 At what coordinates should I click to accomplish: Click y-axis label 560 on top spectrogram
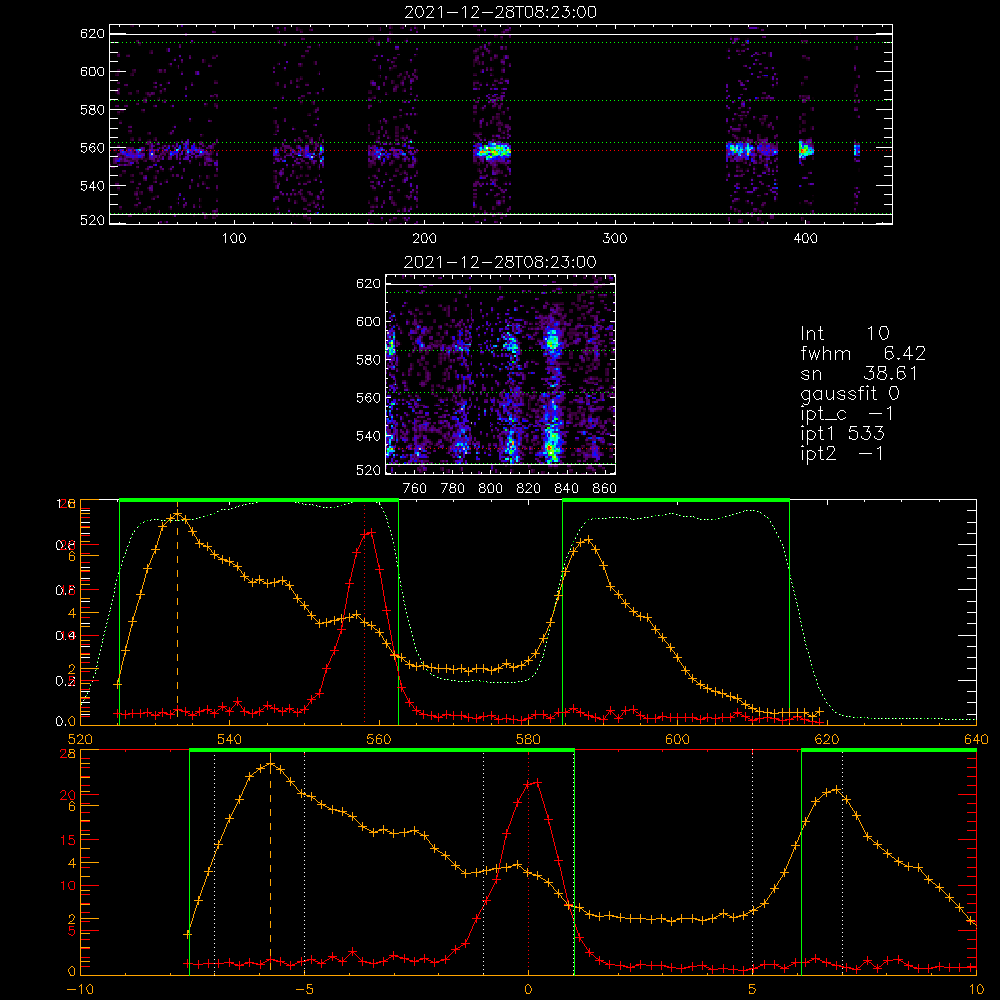click(x=92, y=148)
